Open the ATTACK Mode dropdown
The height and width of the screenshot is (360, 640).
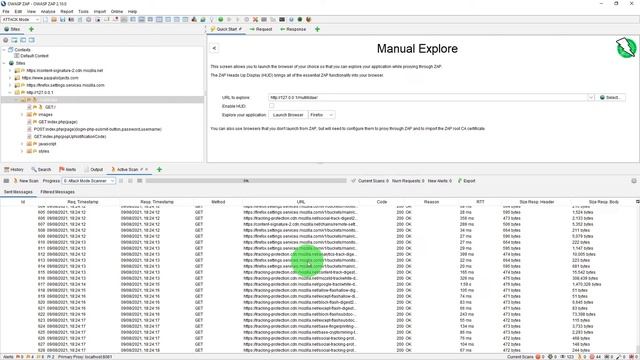[x=20, y=19]
